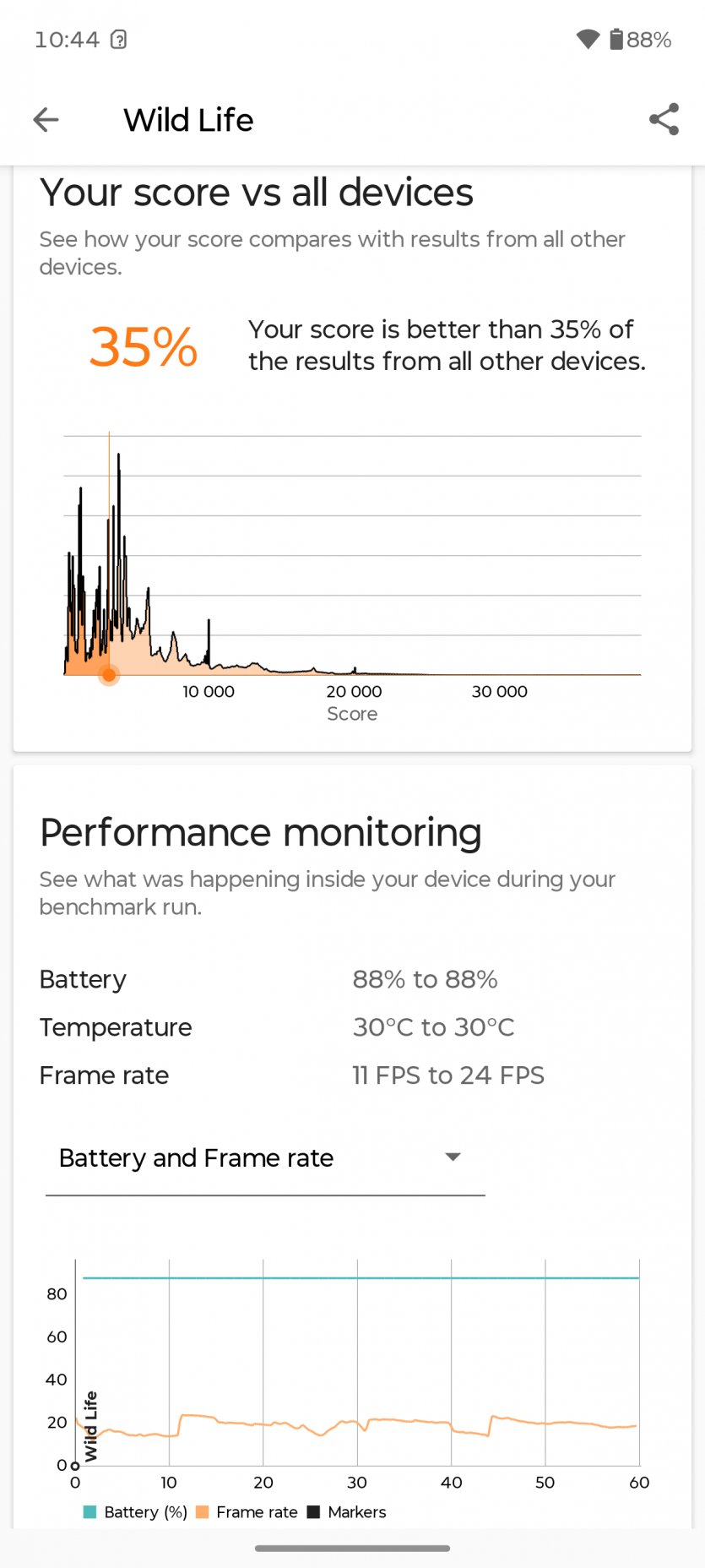Tap the orange 35% percentile figure
Viewport: 705px width, 1568px height.
click(x=144, y=346)
